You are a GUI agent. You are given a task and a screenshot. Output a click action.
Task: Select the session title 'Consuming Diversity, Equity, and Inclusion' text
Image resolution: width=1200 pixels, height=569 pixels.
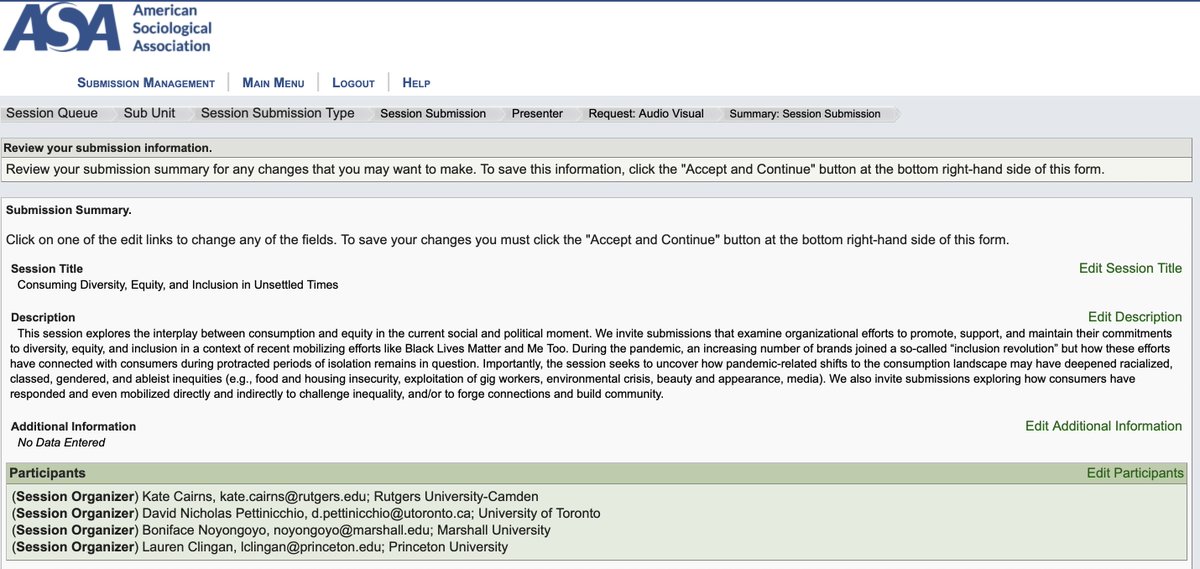pyautogui.click(x=178, y=285)
